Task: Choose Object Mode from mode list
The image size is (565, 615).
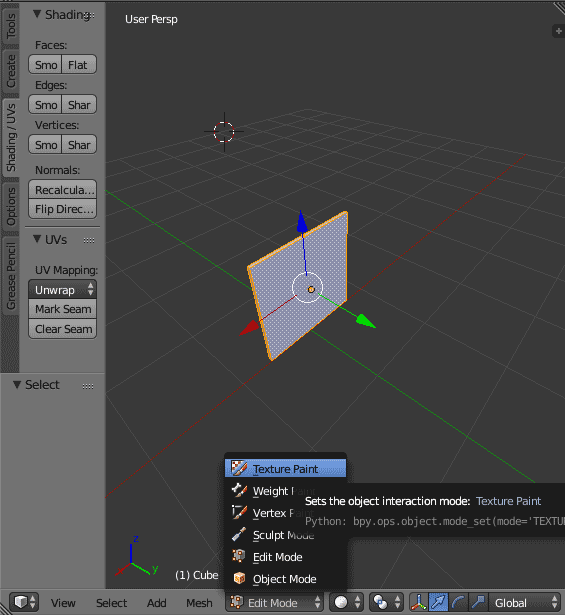Action: tap(285, 578)
